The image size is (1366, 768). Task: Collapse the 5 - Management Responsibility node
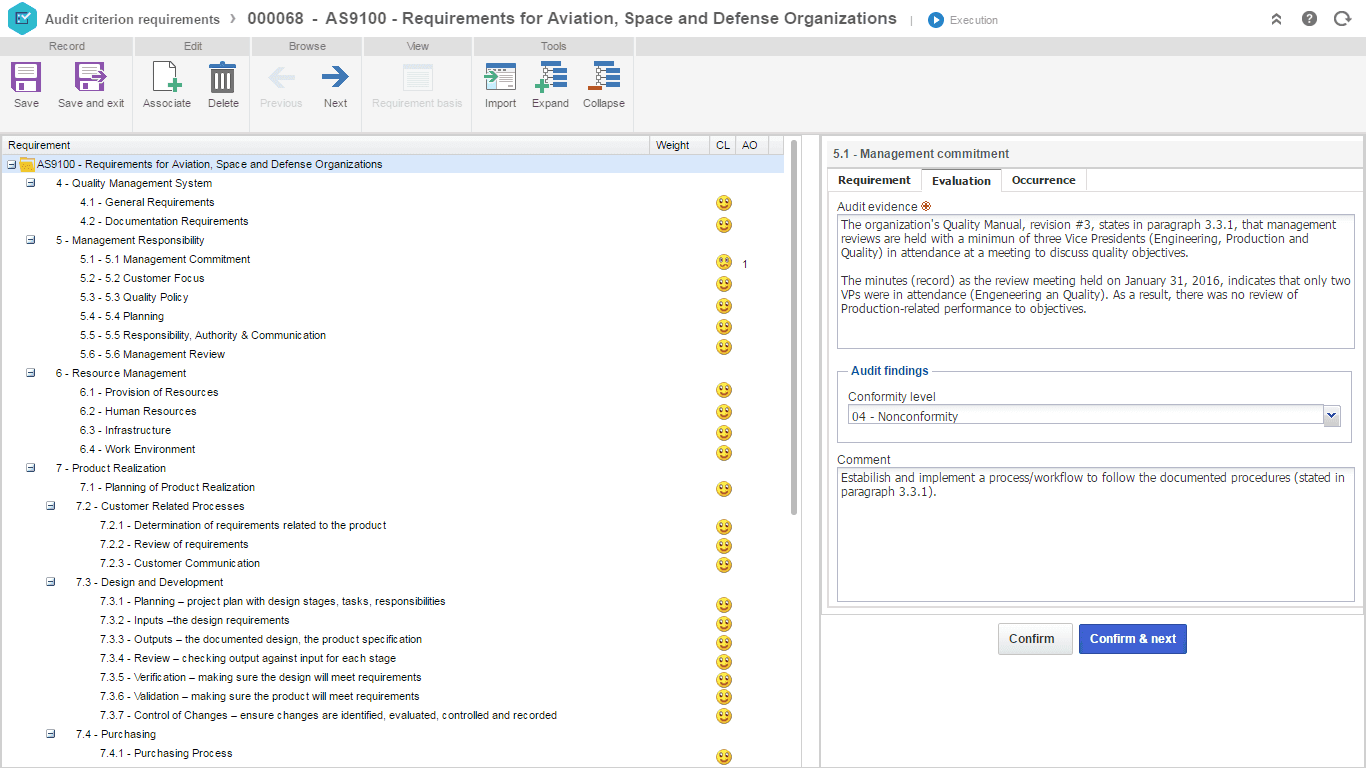pyautogui.click(x=30, y=240)
